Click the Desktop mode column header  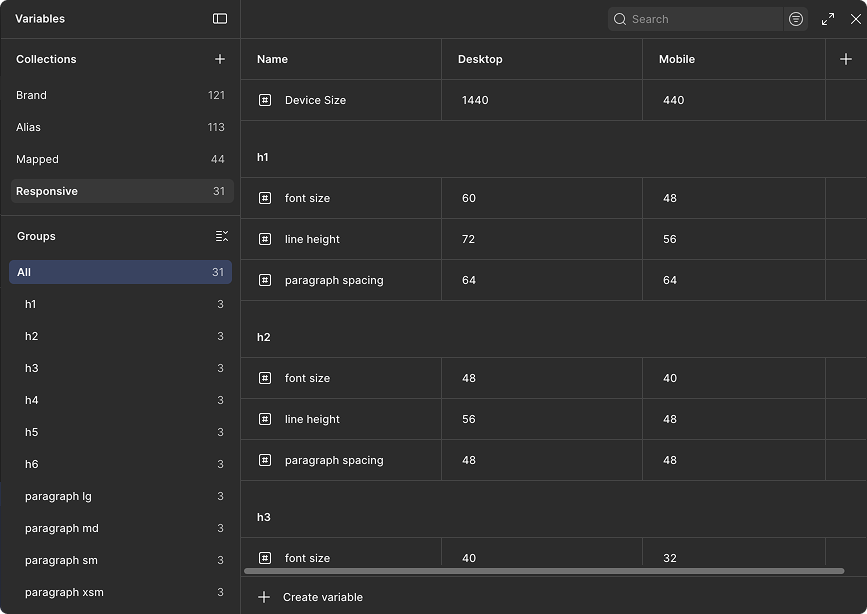[x=542, y=59]
